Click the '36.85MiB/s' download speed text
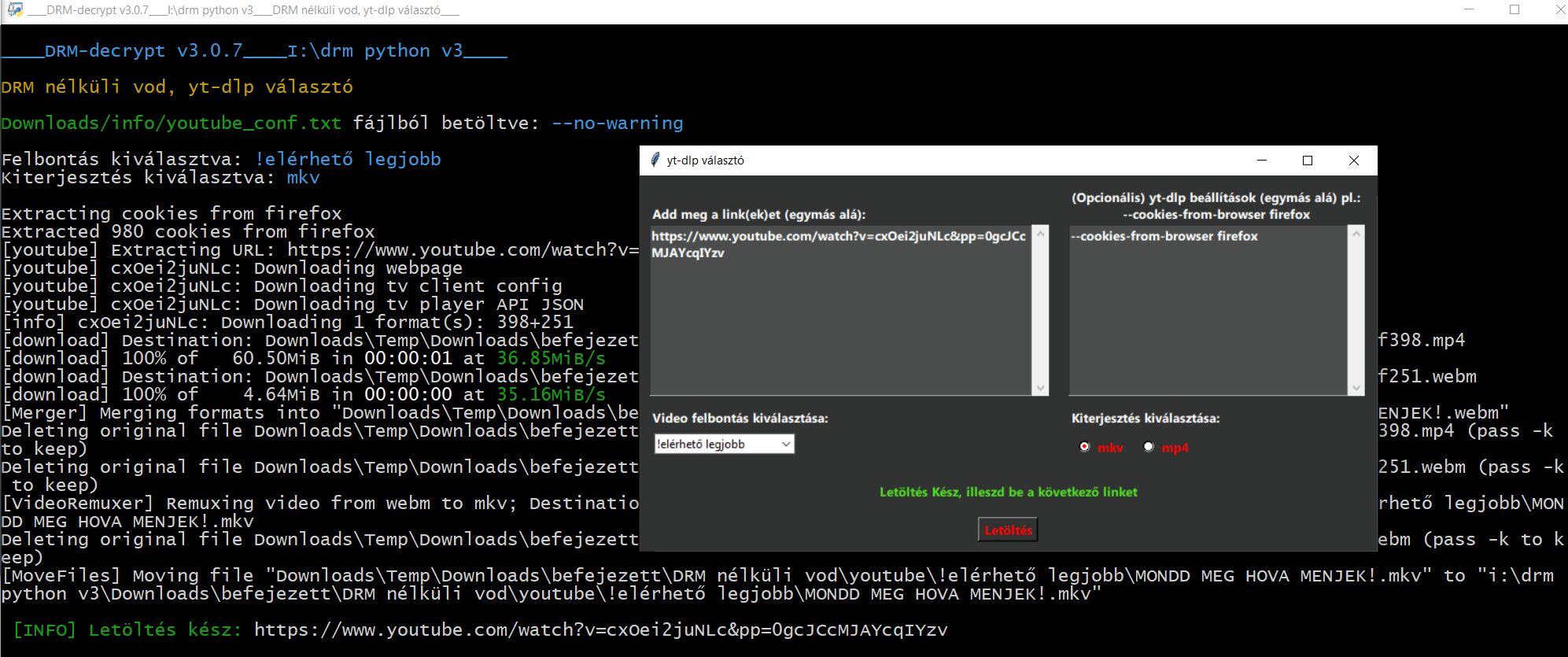 (x=551, y=359)
